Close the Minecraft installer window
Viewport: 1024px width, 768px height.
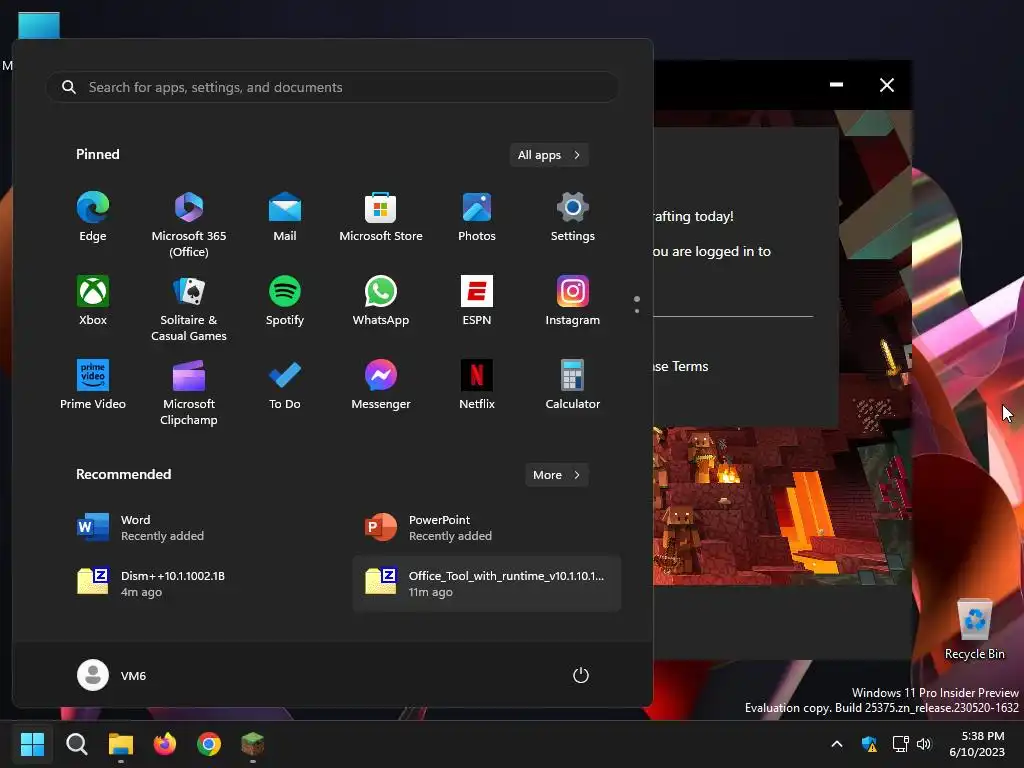click(x=887, y=85)
